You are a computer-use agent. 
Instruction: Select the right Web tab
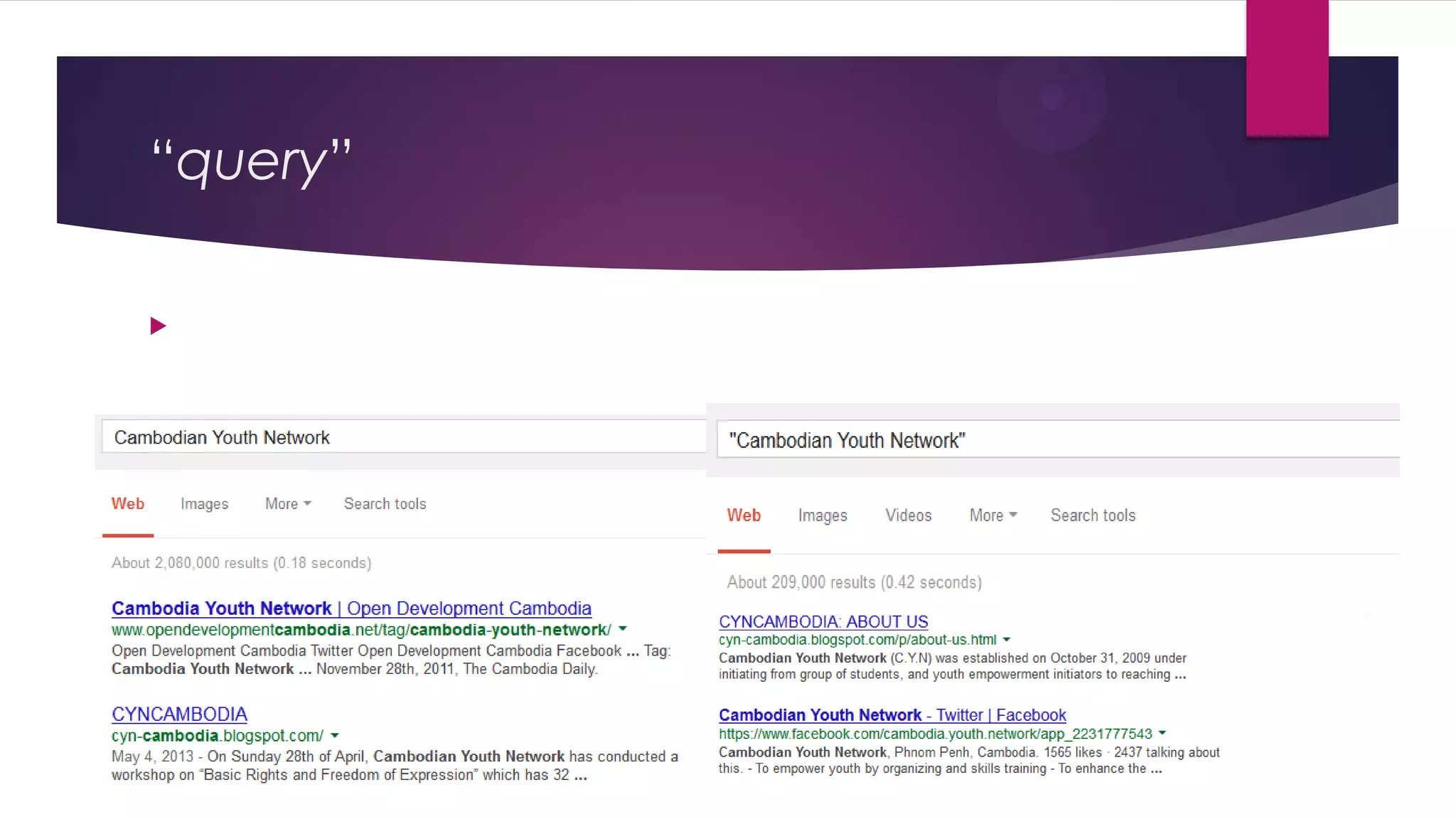744,515
